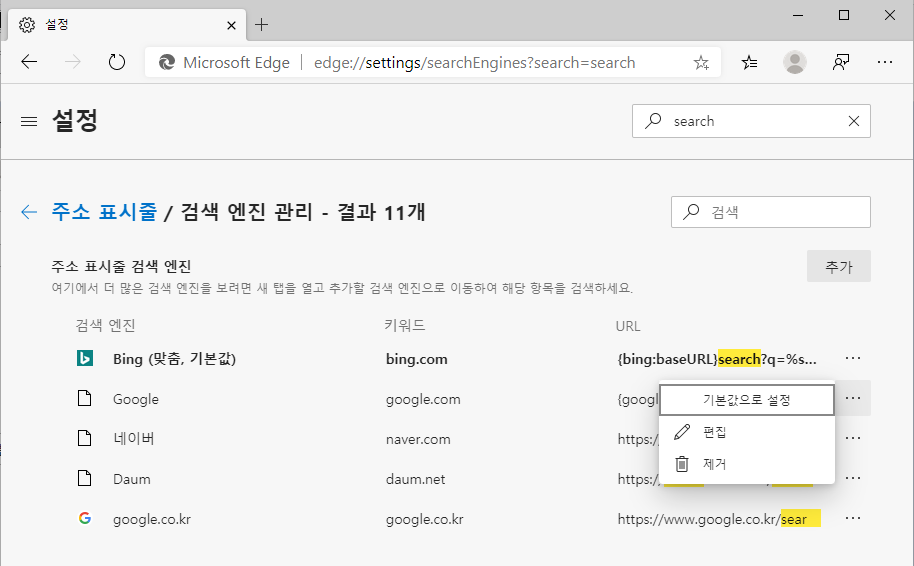Open the settings hamburger menu
Viewport: 914px width, 566px height.
(x=29, y=121)
